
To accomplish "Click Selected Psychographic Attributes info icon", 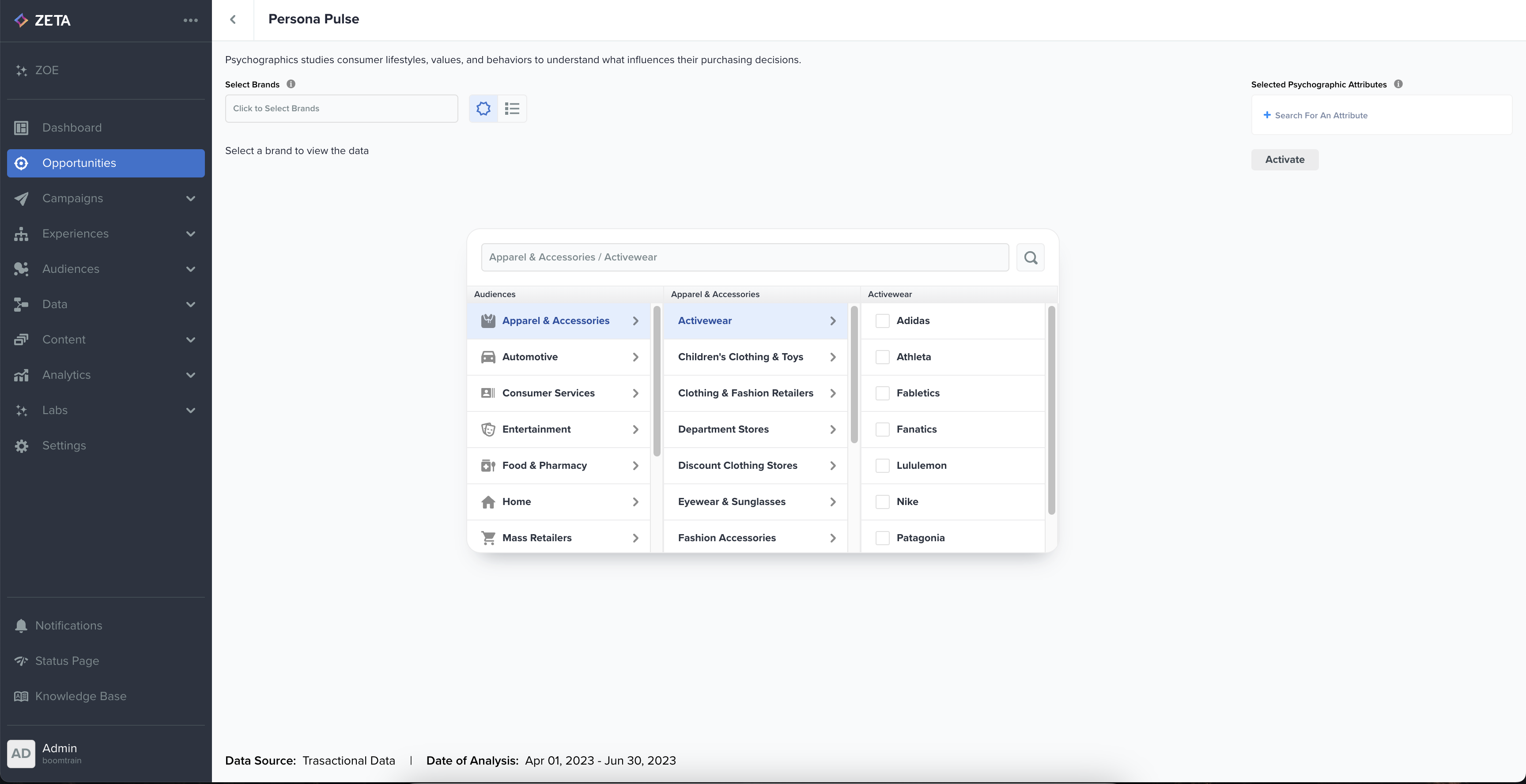I will point(1398,84).
